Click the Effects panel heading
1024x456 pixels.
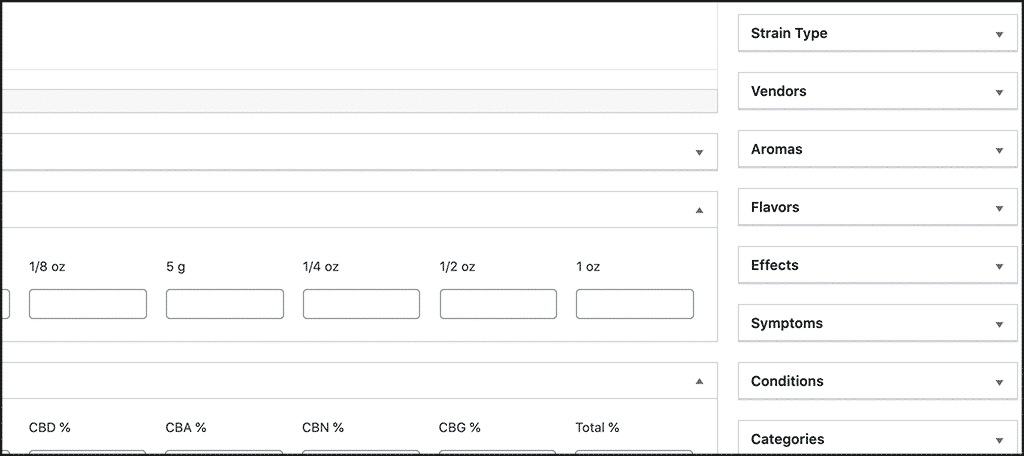775,265
